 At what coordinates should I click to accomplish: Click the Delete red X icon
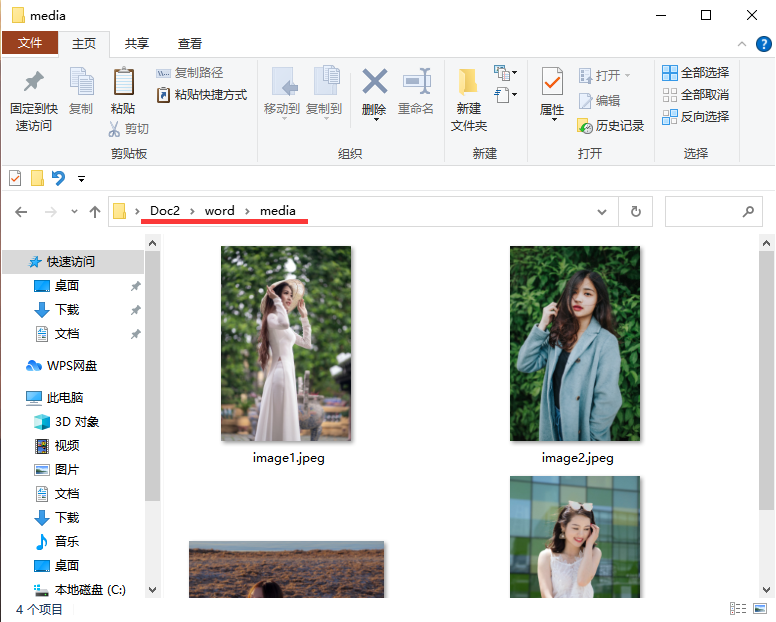click(374, 82)
